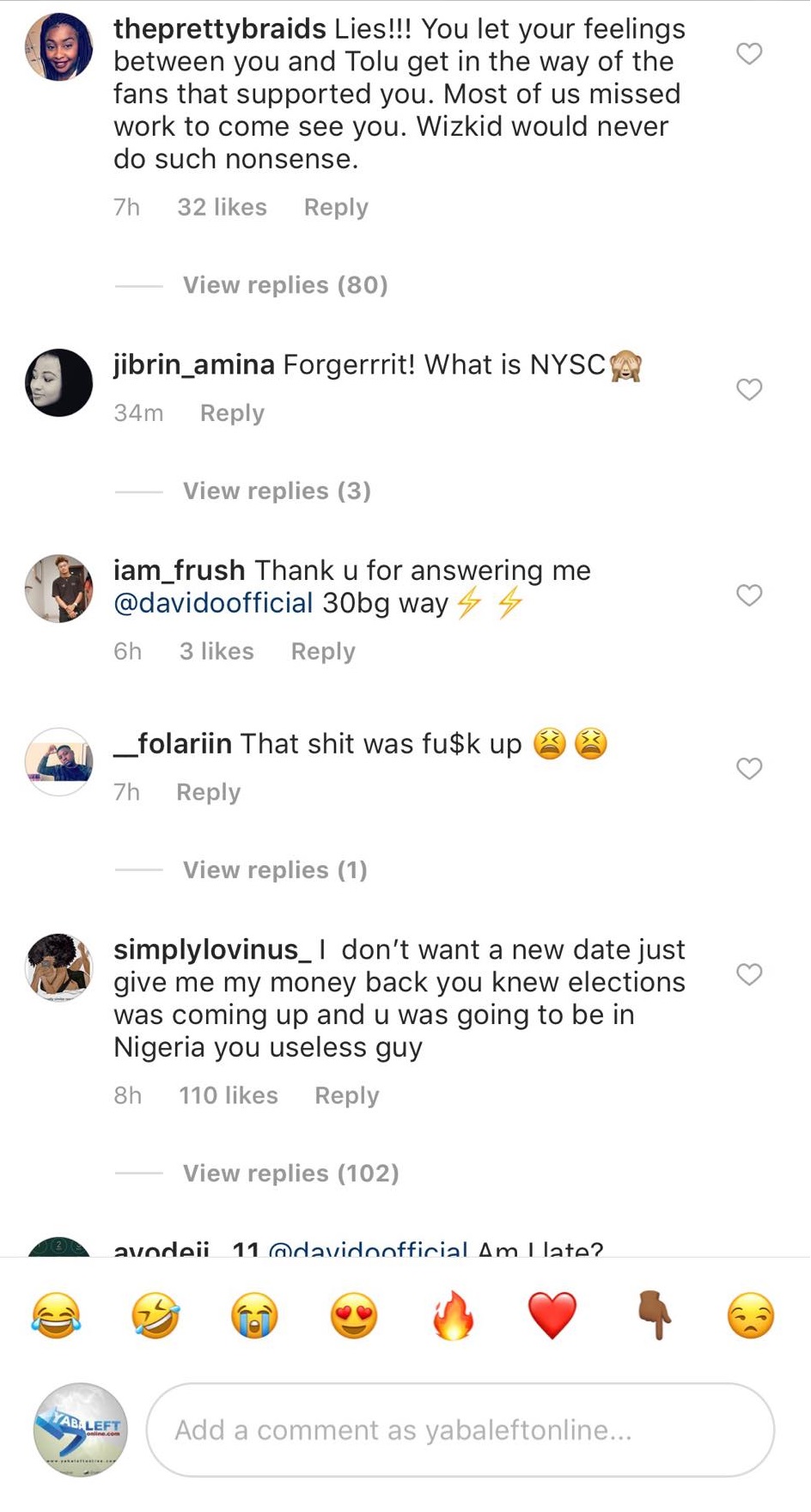Open the @davidoofficial mention in iam_frush's comment

click(x=213, y=603)
